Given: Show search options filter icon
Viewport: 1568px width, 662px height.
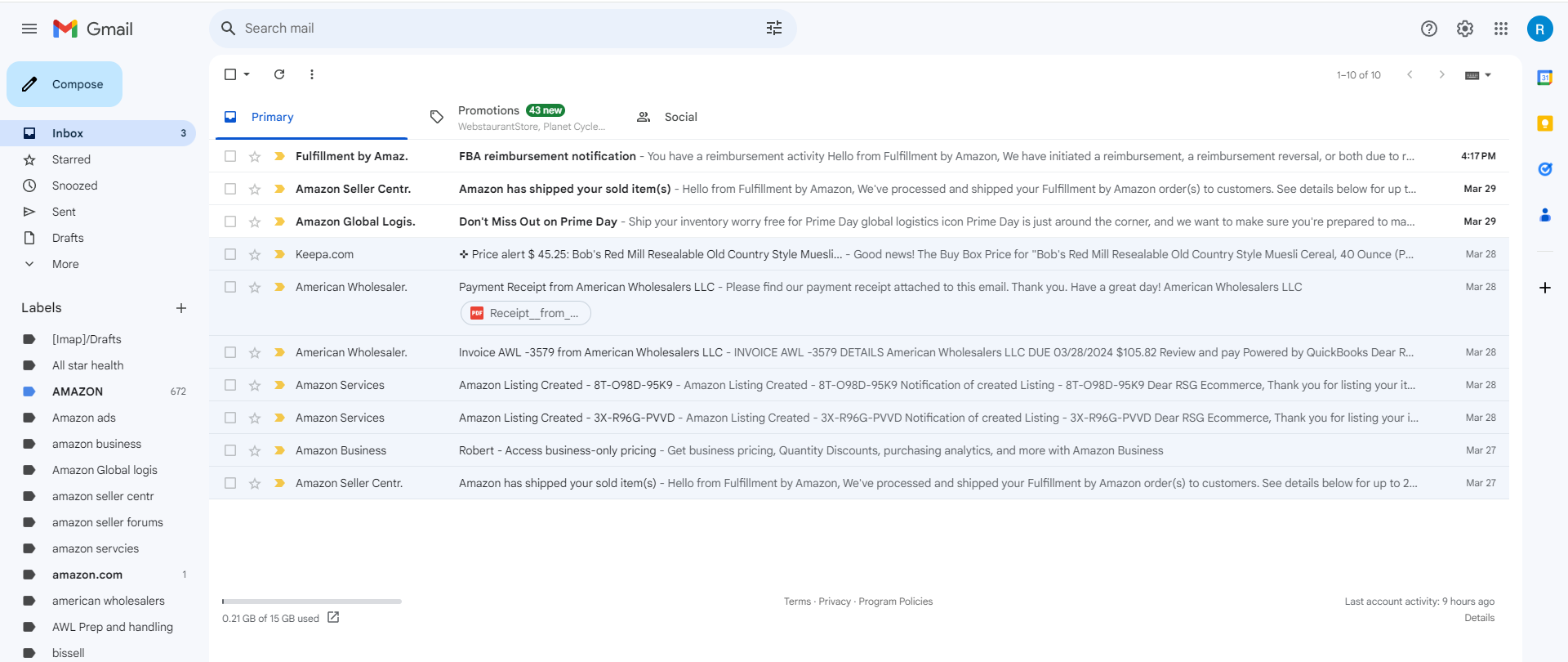Looking at the screenshot, I should pyautogui.click(x=774, y=29).
